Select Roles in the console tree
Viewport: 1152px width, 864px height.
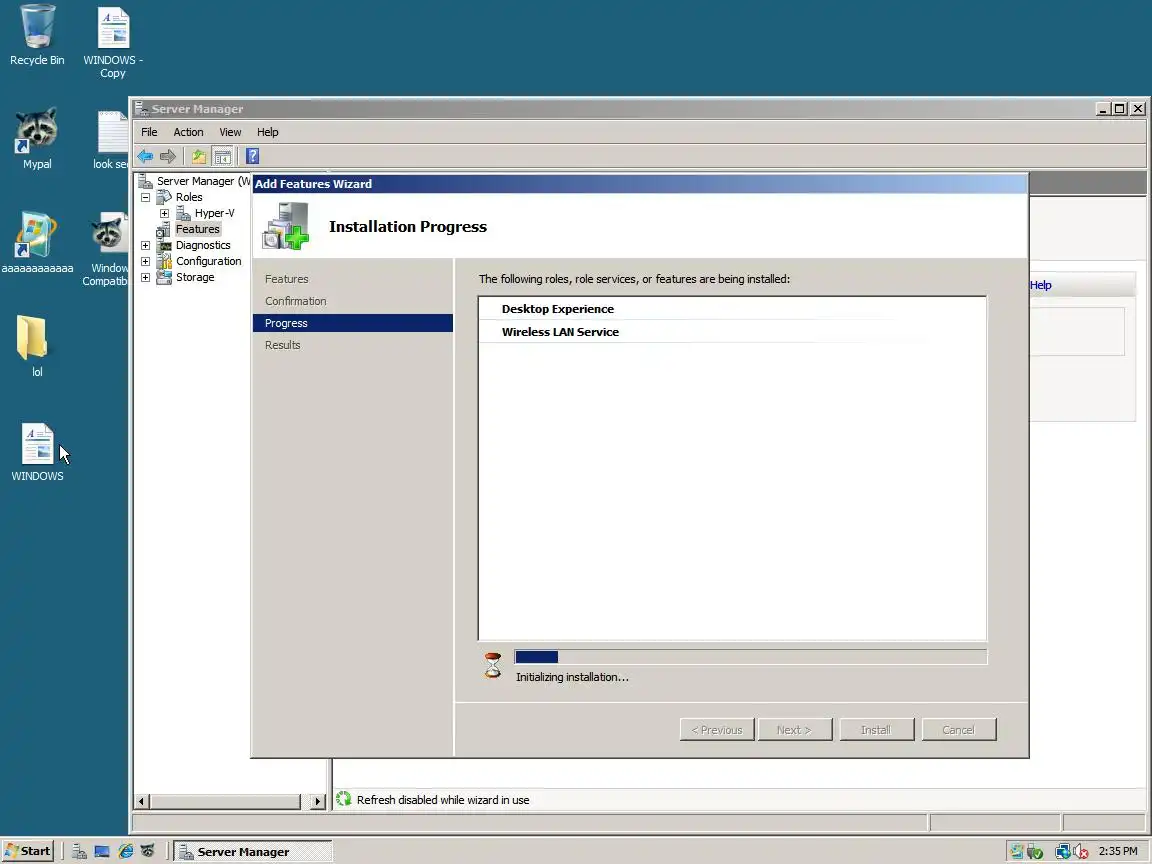pos(189,197)
